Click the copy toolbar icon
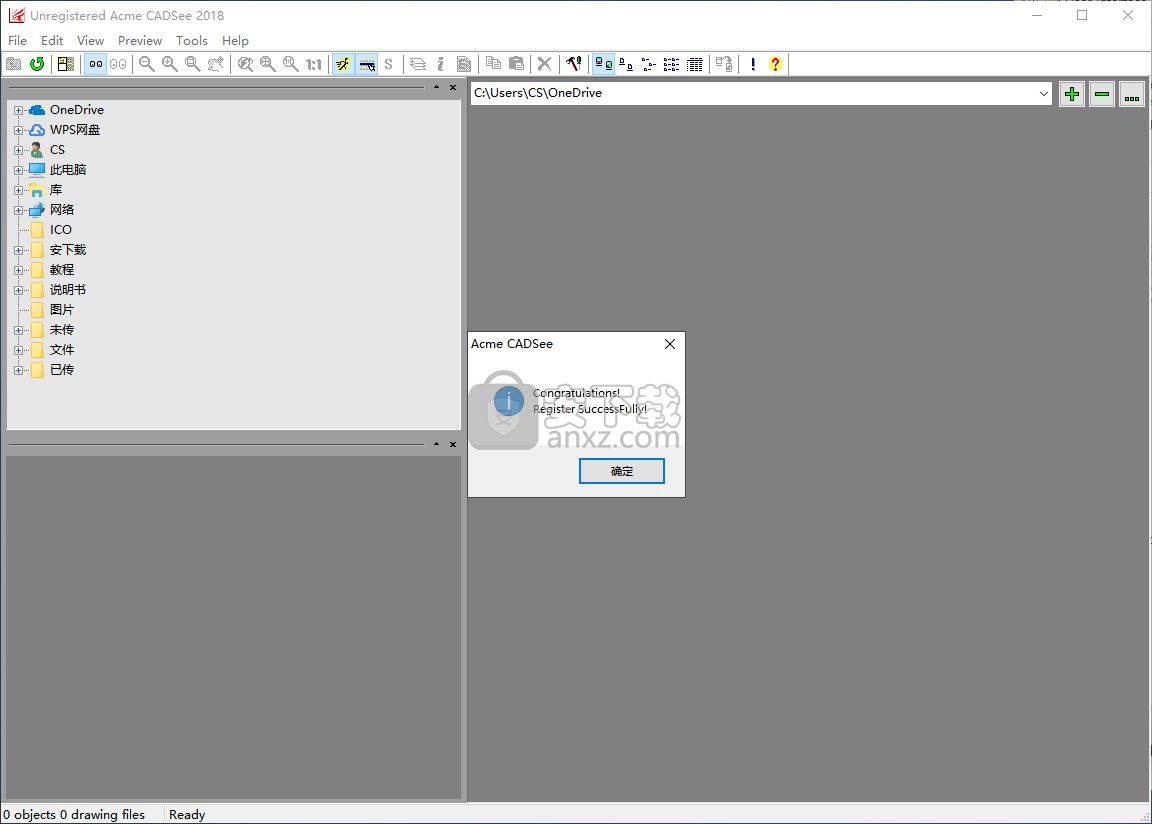1152x824 pixels. 494,65
